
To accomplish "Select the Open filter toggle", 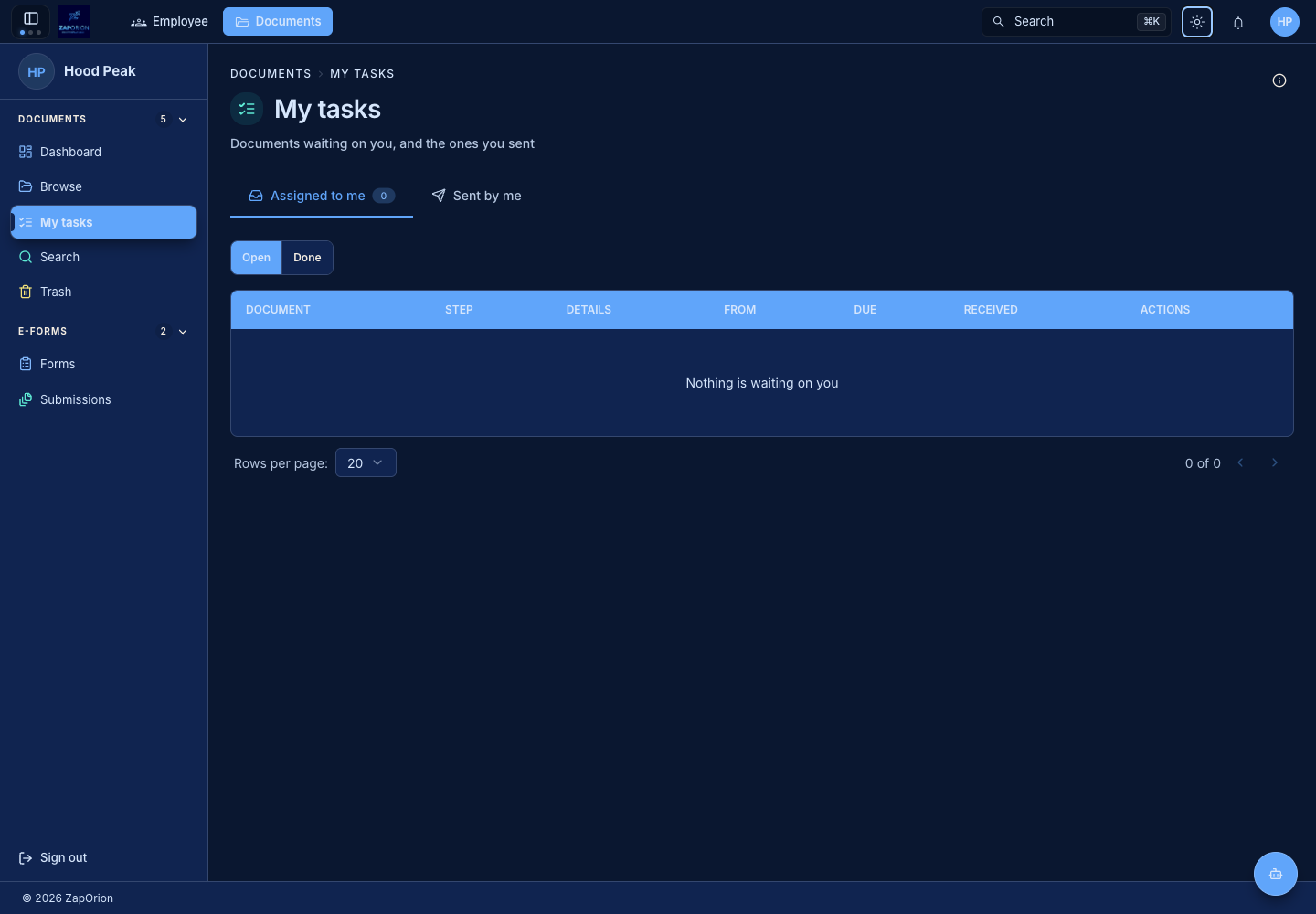I will point(256,258).
